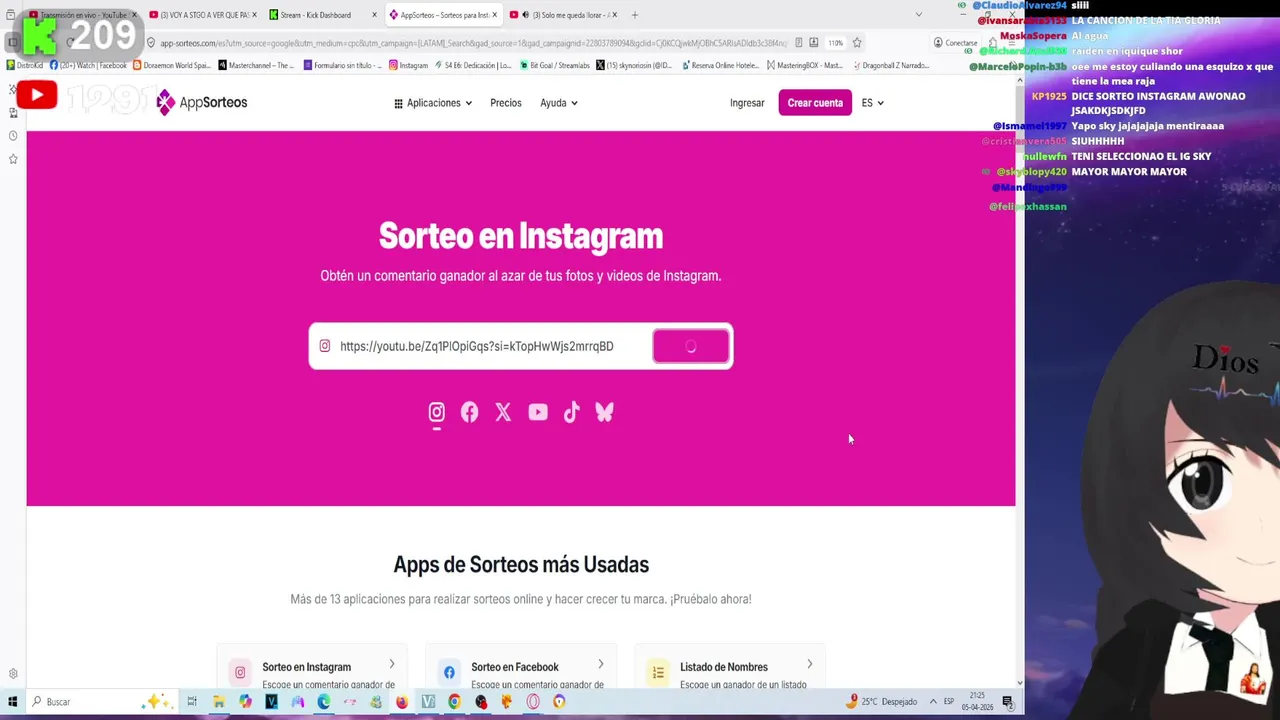Click the list icon on Listado de Nombres card
The width and height of the screenshot is (1280, 720).
(x=658, y=673)
